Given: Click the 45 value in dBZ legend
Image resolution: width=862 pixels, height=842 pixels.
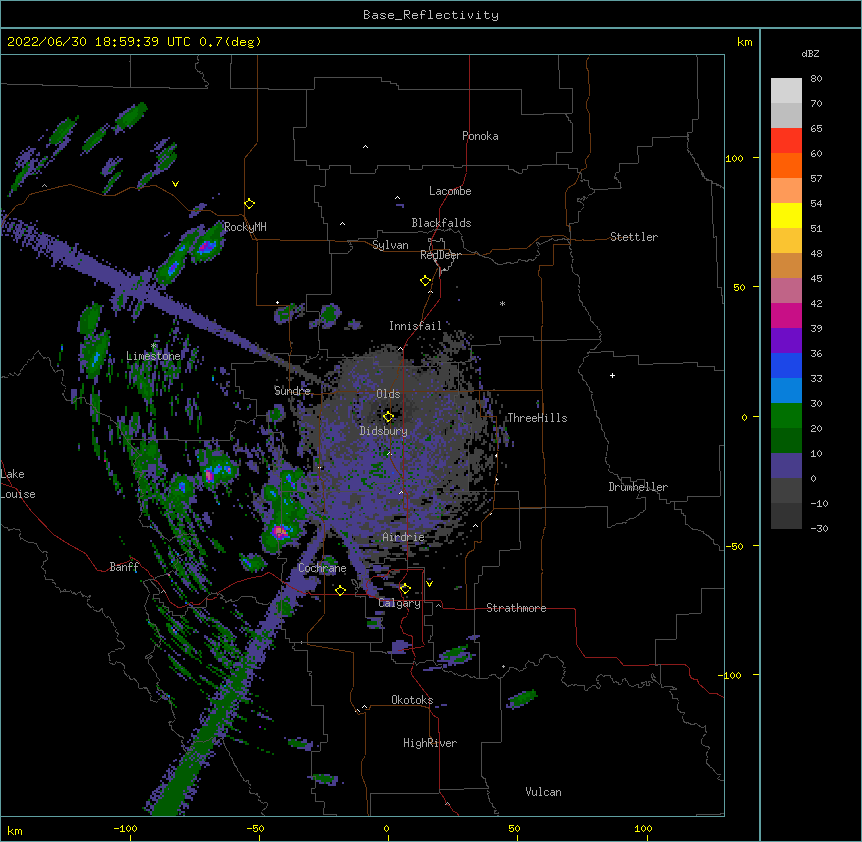Looking at the screenshot, I should [816, 279].
